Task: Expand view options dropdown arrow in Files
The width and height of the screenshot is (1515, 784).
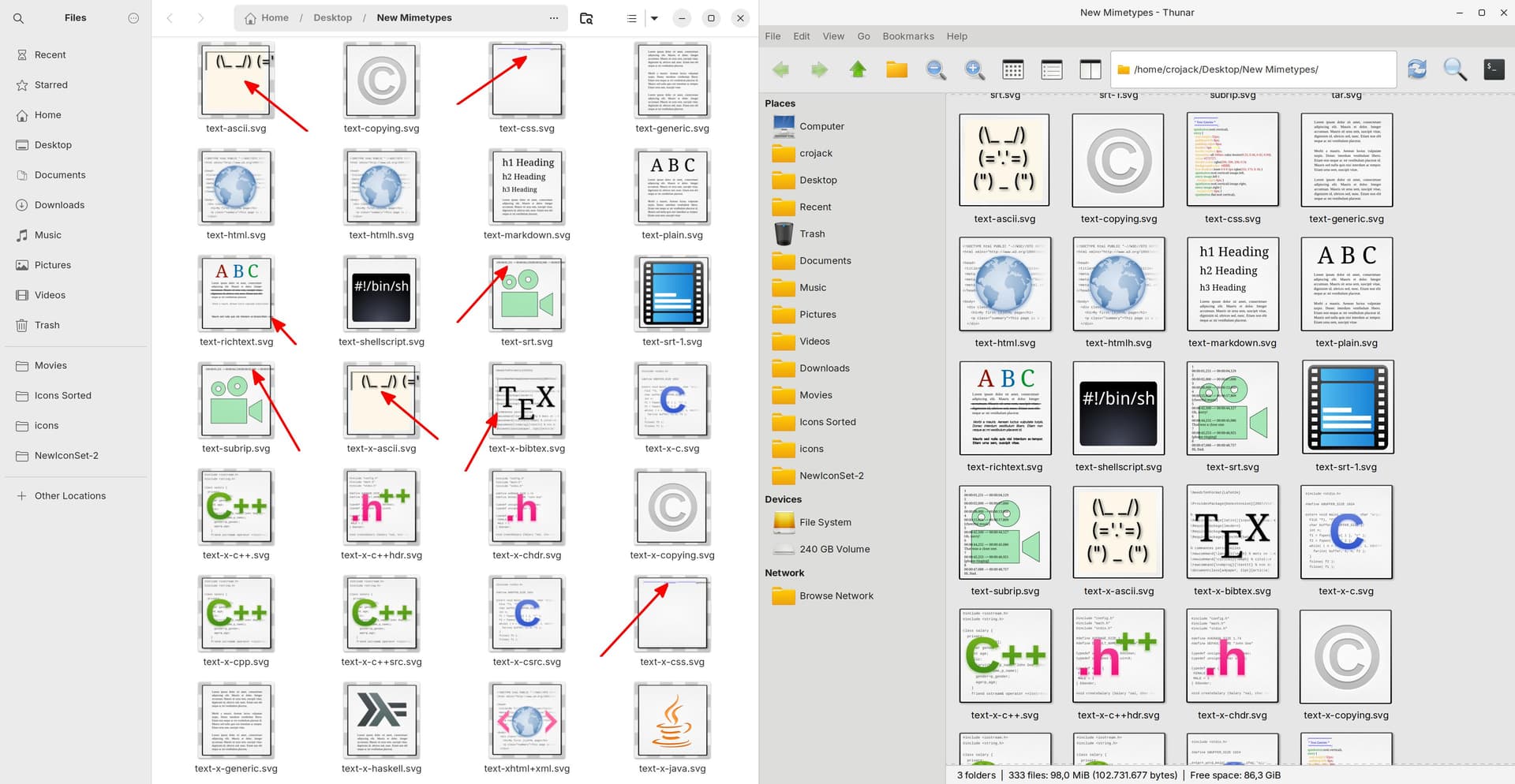Action: (x=654, y=17)
